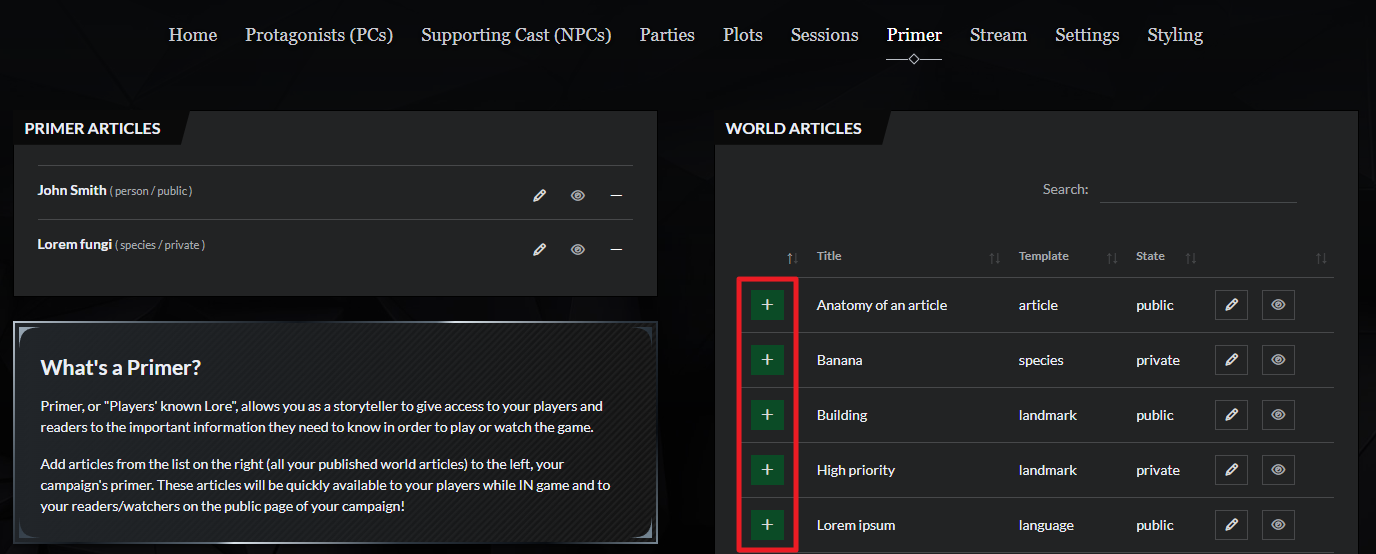
Task: View the Anatomy of an article entry
Action: point(1278,305)
